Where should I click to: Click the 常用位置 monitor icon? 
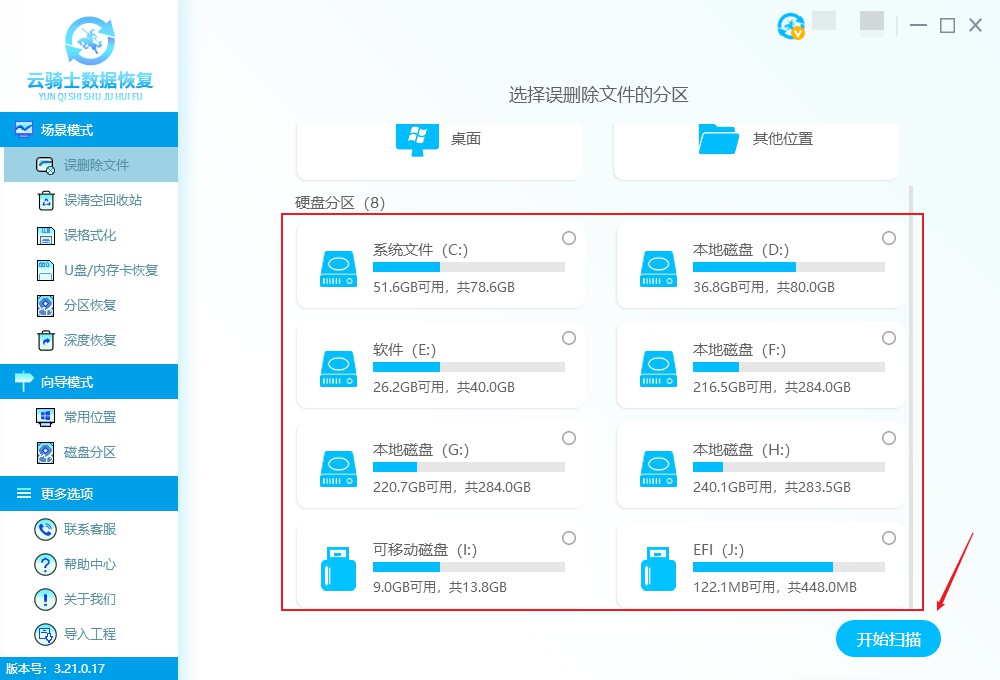[x=45, y=417]
